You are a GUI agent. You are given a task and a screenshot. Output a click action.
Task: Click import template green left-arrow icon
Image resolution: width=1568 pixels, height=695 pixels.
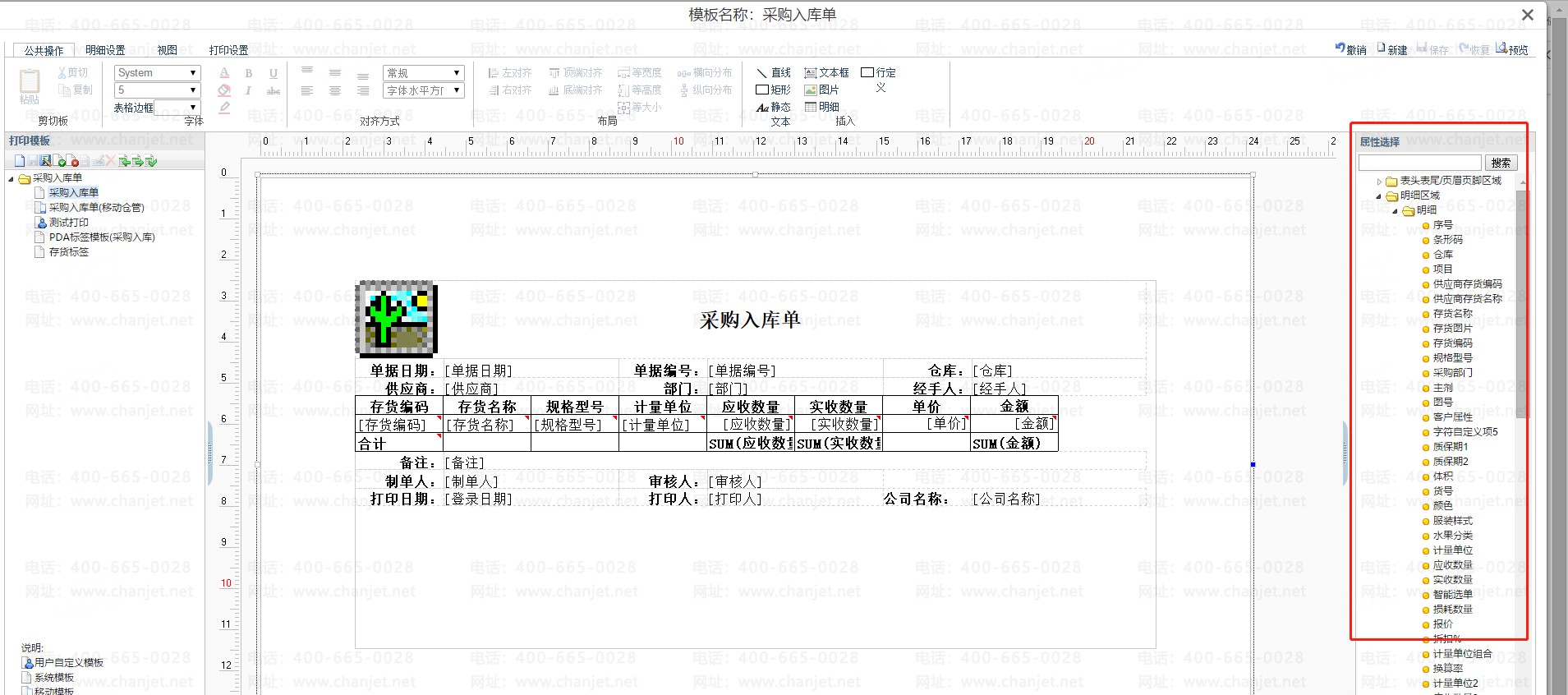(125, 161)
